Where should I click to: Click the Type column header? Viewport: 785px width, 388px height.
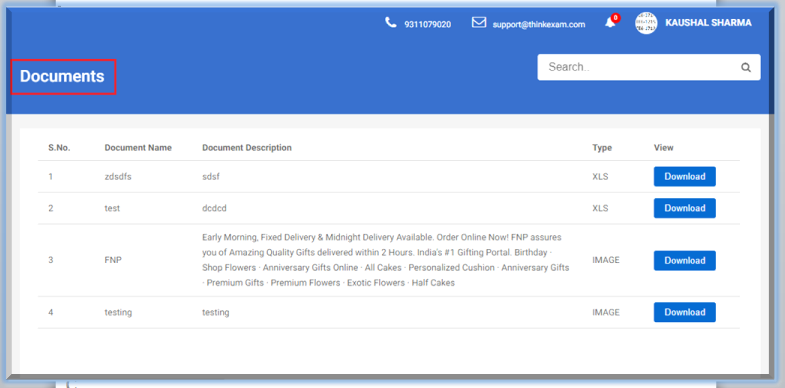[602, 148]
